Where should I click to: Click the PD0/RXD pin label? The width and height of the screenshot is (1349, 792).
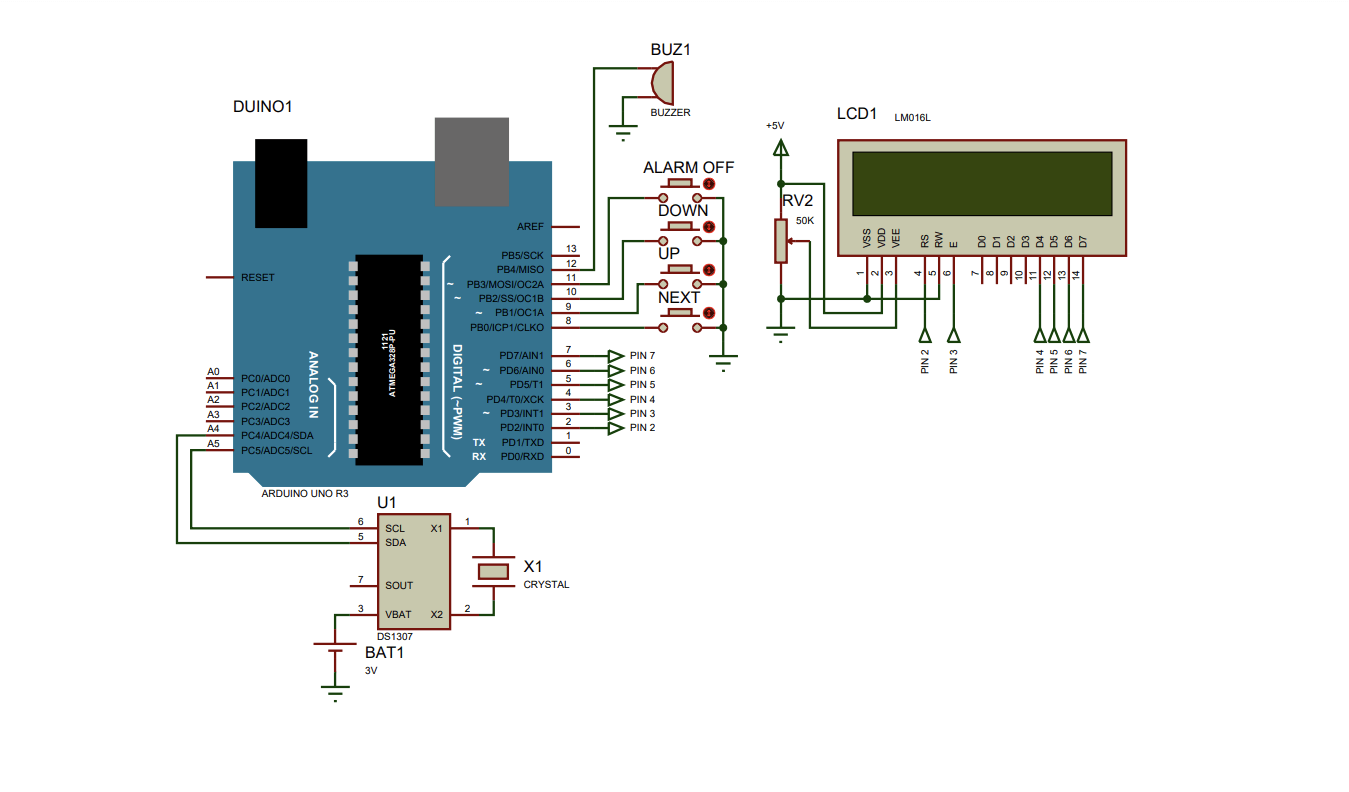[x=523, y=457]
